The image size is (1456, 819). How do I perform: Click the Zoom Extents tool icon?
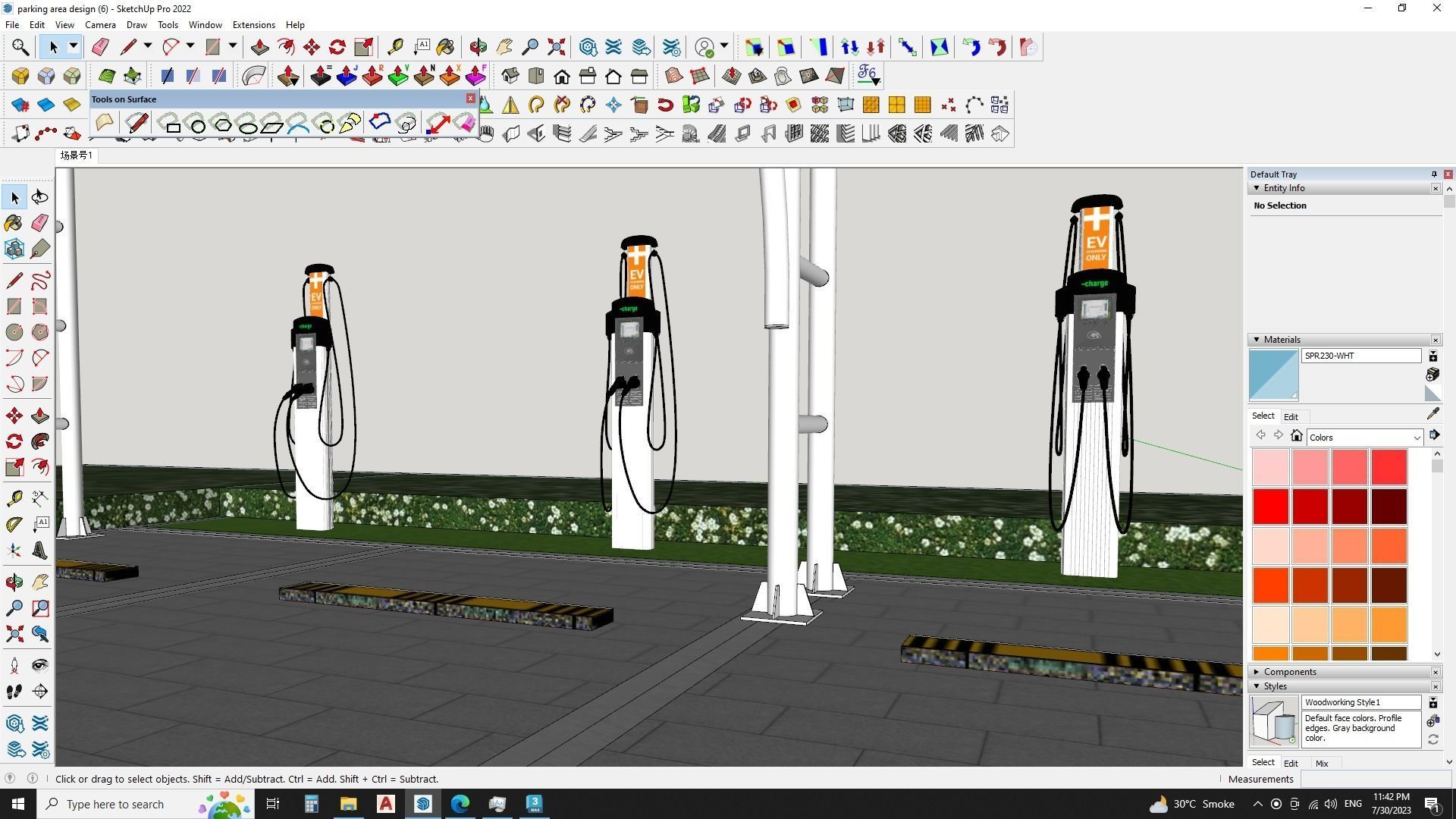(14, 634)
